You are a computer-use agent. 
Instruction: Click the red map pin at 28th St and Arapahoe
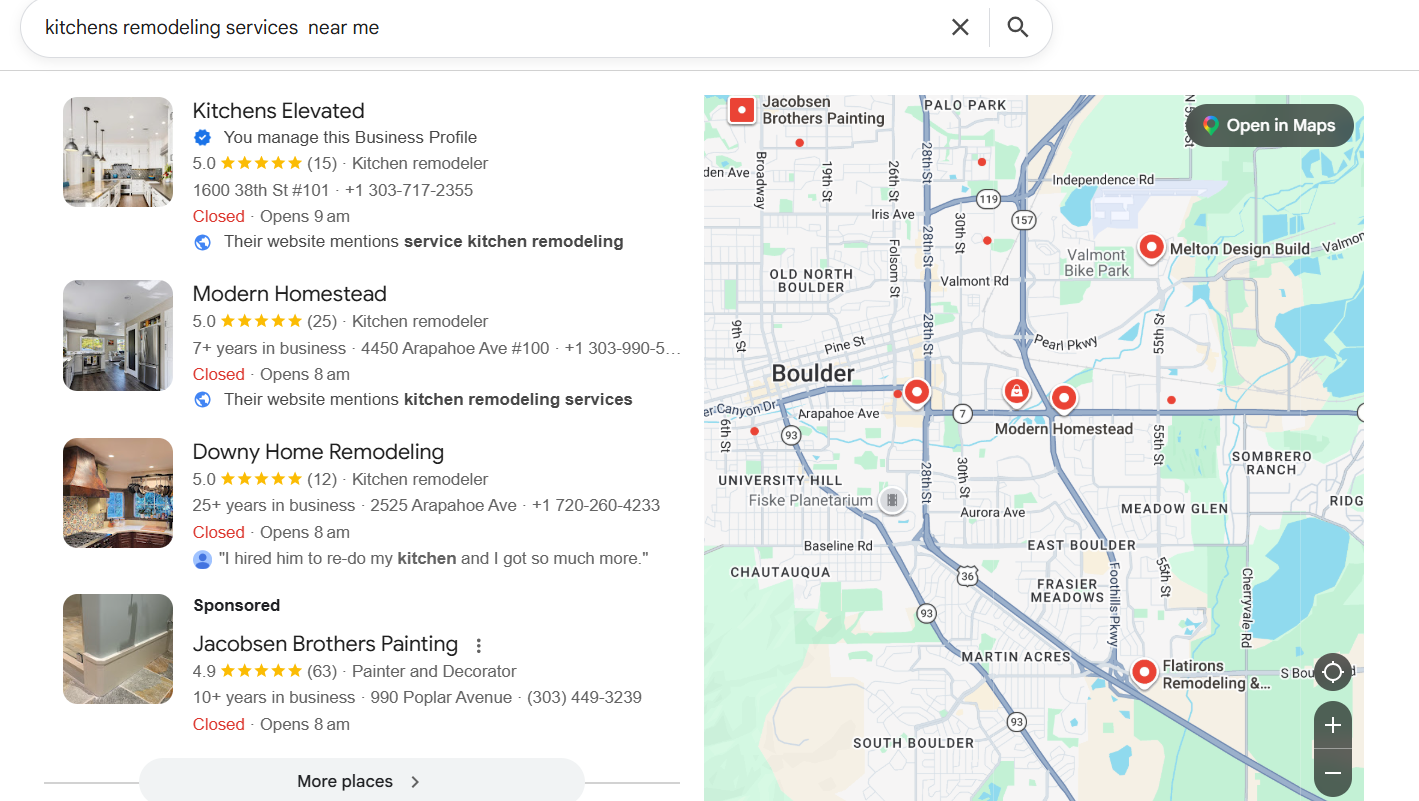point(916,392)
